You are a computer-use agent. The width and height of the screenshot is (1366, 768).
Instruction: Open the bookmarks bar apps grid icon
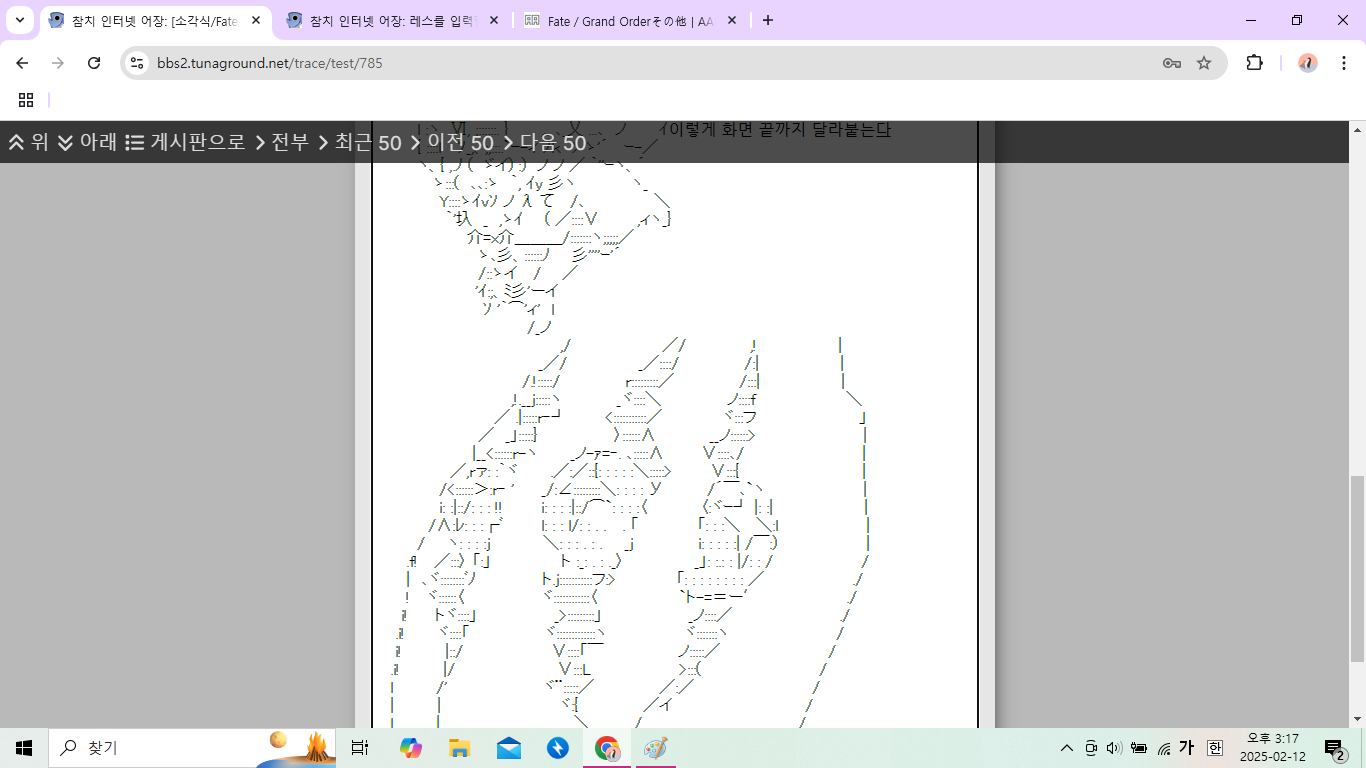click(x=26, y=100)
